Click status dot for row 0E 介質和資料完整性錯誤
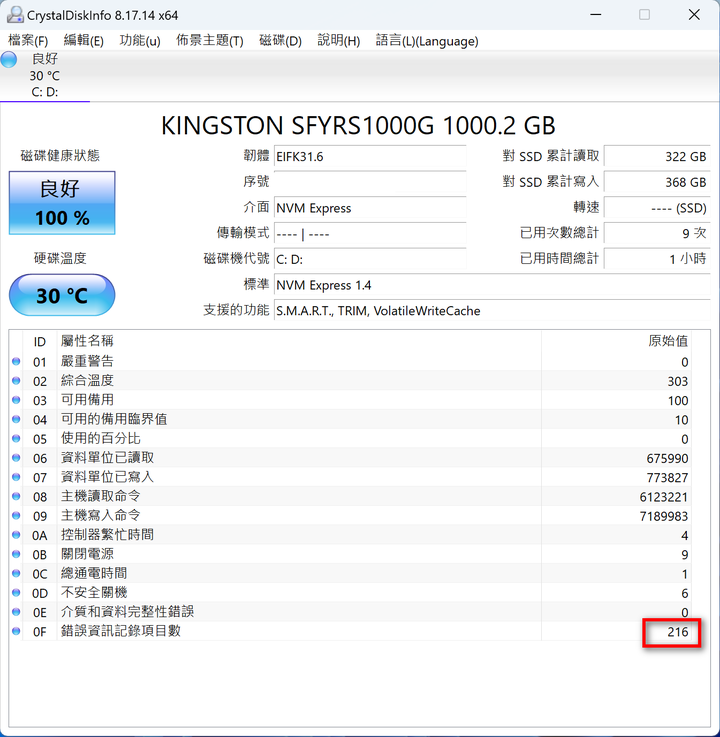 pyautogui.click(x=16, y=612)
